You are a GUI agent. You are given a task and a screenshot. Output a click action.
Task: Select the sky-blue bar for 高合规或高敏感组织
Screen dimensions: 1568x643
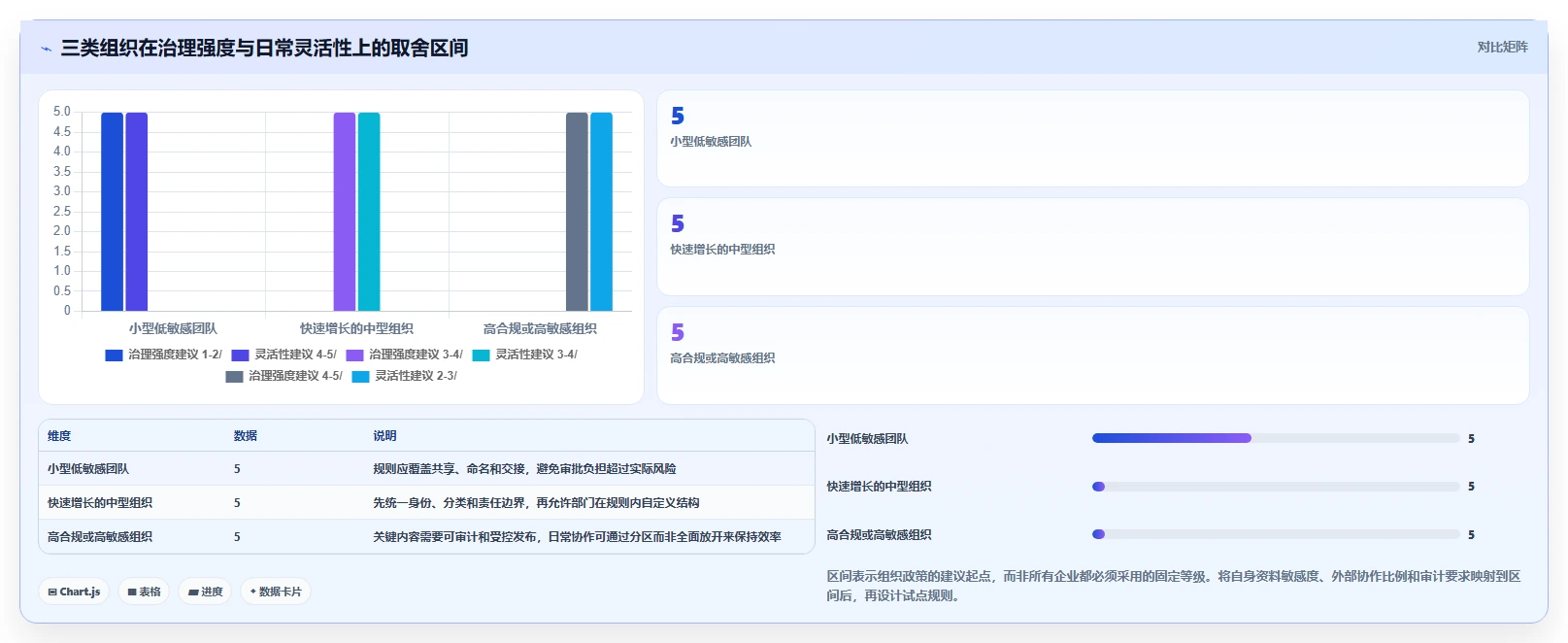pos(601,212)
